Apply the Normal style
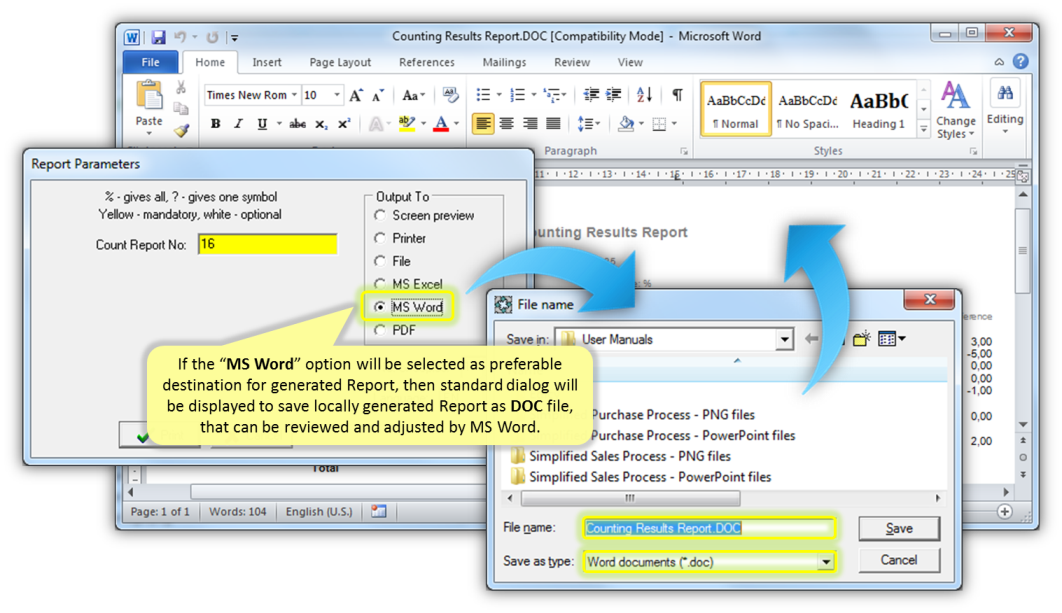This screenshot has height=613, width=1062. 736,110
